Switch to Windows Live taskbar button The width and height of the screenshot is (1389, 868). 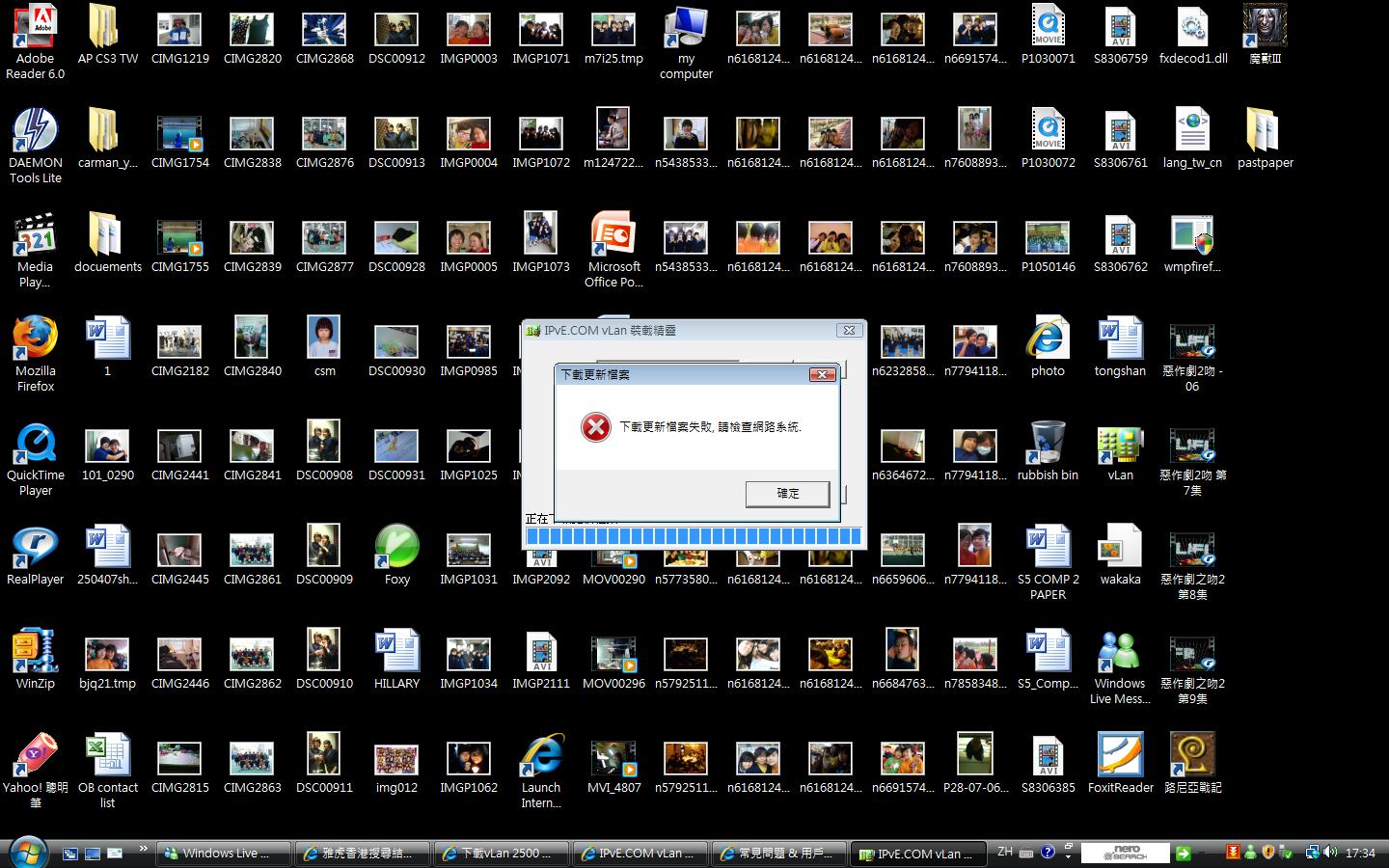[x=224, y=854]
